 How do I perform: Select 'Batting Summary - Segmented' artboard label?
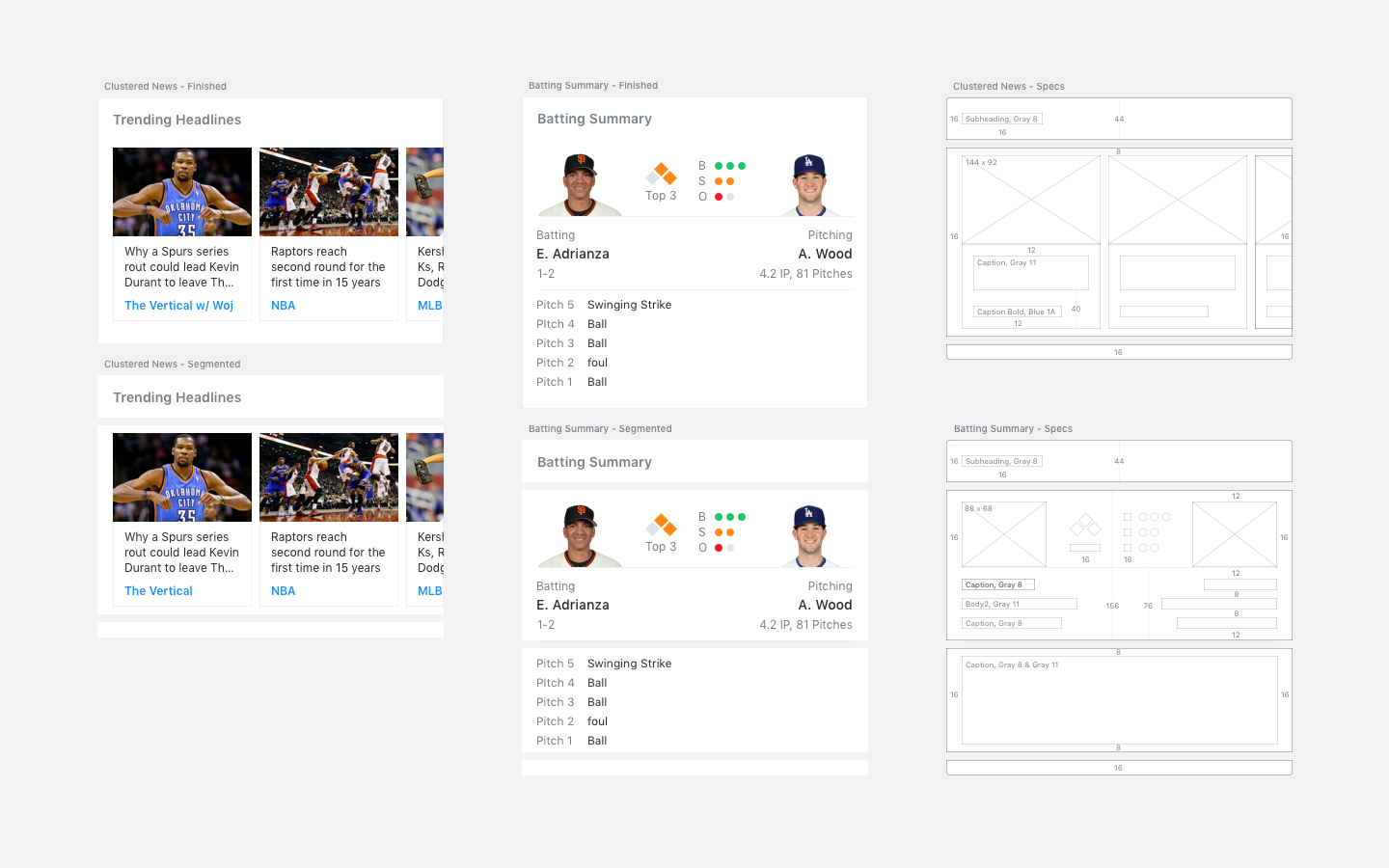[600, 429]
